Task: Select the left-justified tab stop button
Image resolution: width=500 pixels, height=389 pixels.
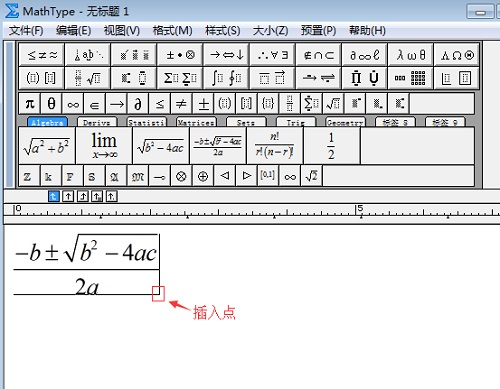Action: coord(54,196)
